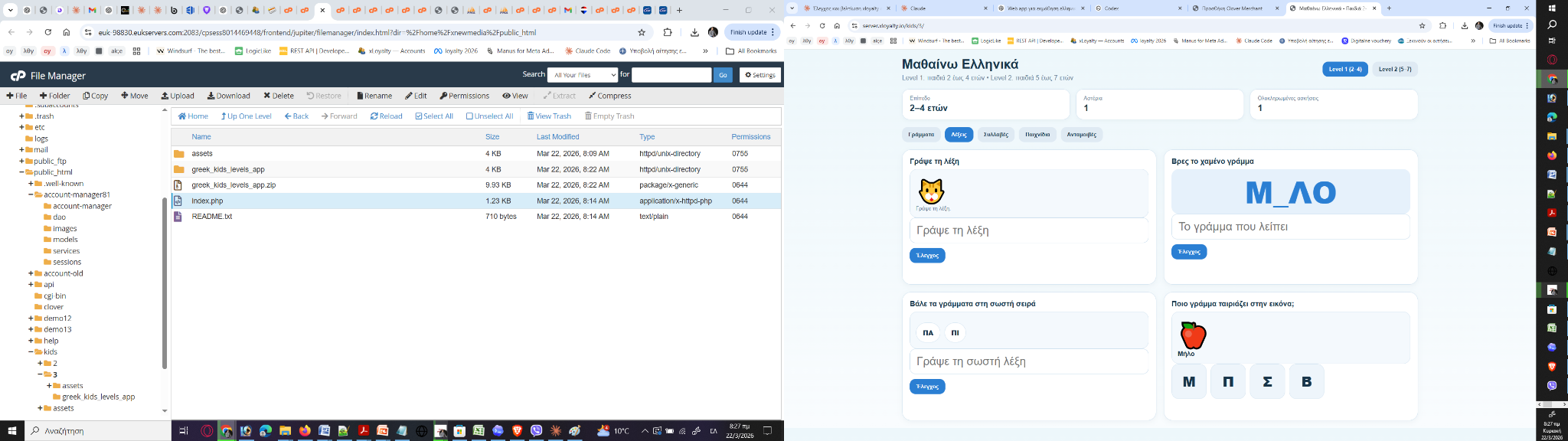Switch to the Γράμματα tab
Image resolution: width=1568 pixels, height=441 pixels.
[x=921, y=134]
